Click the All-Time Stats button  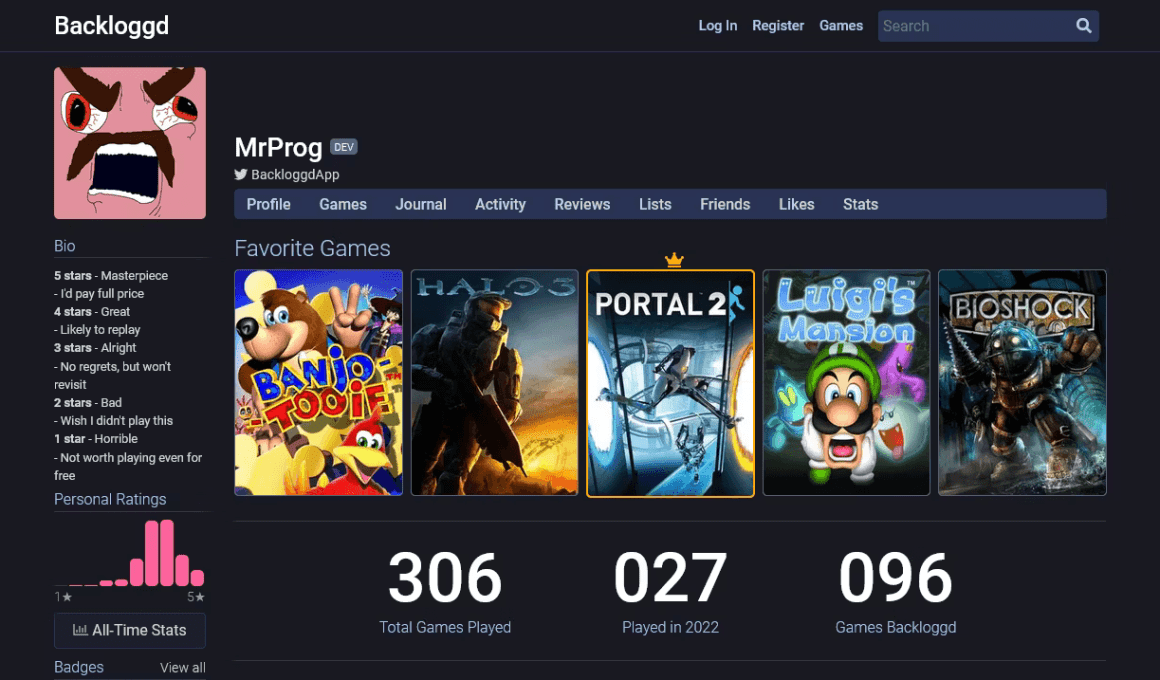coord(130,630)
